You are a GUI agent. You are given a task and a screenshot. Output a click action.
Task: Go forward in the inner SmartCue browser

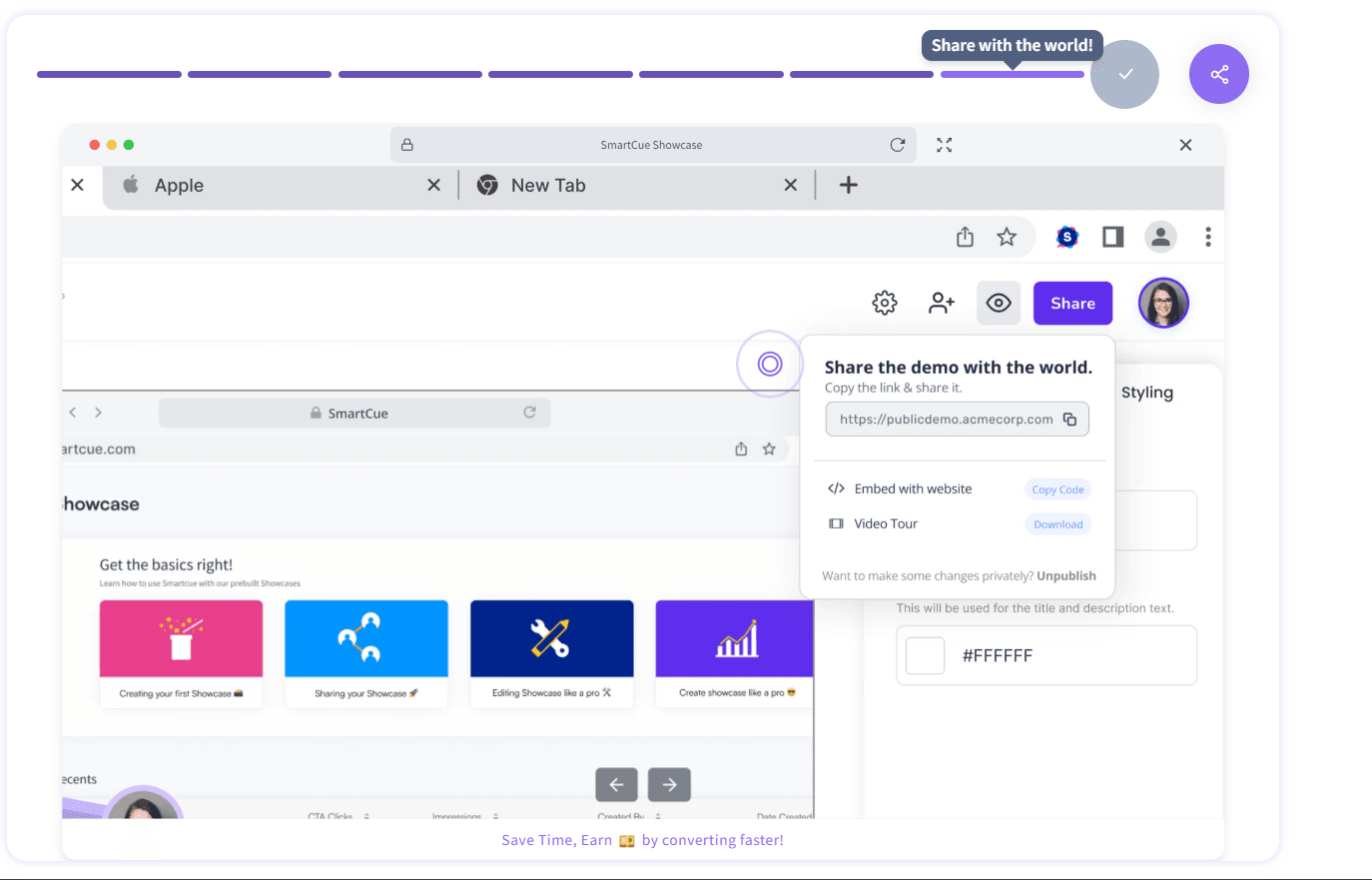coord(98,413)
